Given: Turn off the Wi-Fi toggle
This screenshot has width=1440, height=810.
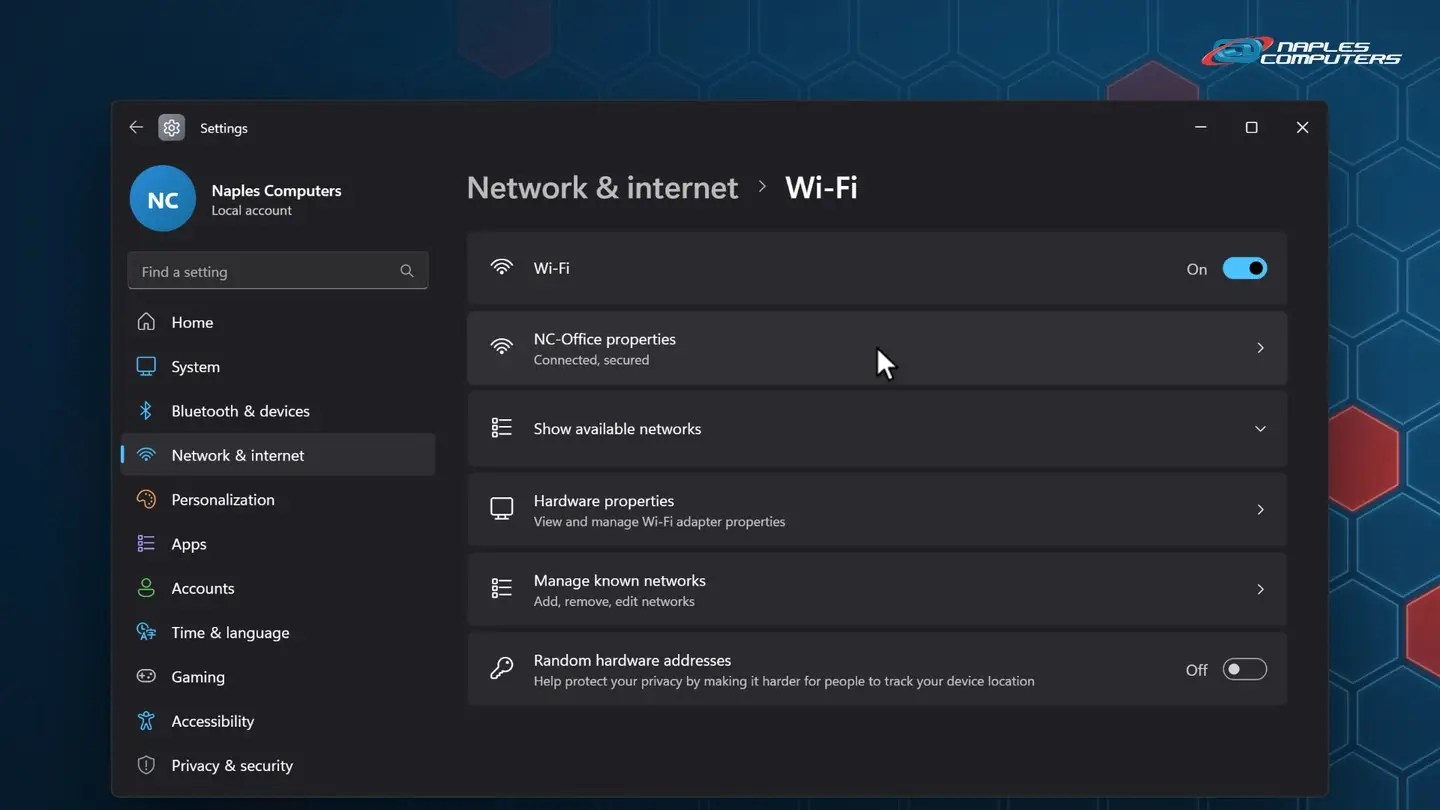Looking at the screenshot, I should tap(1245, 268).
